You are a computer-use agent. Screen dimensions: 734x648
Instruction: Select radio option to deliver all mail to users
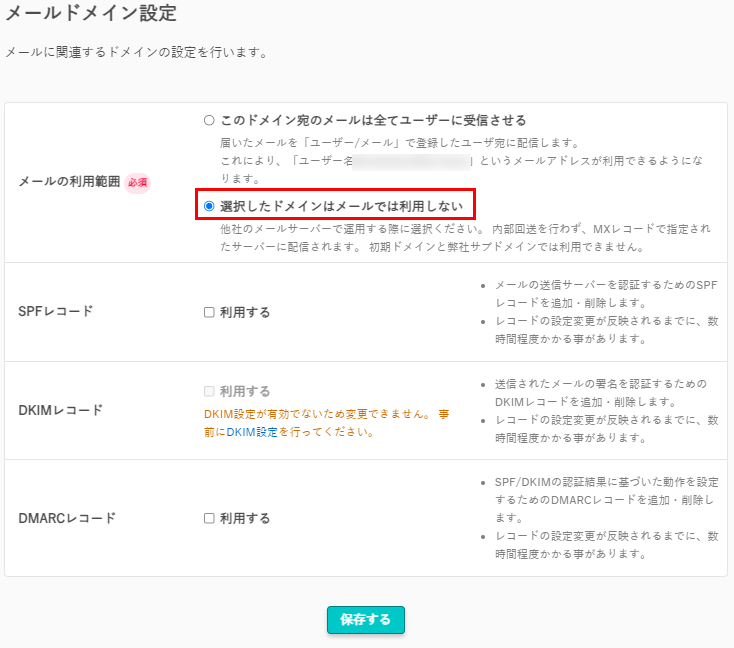click(209, 121)
